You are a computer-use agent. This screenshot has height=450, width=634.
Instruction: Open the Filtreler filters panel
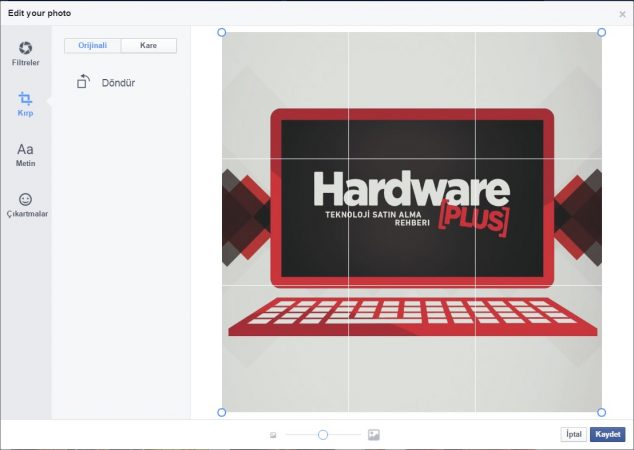[25, 53]
